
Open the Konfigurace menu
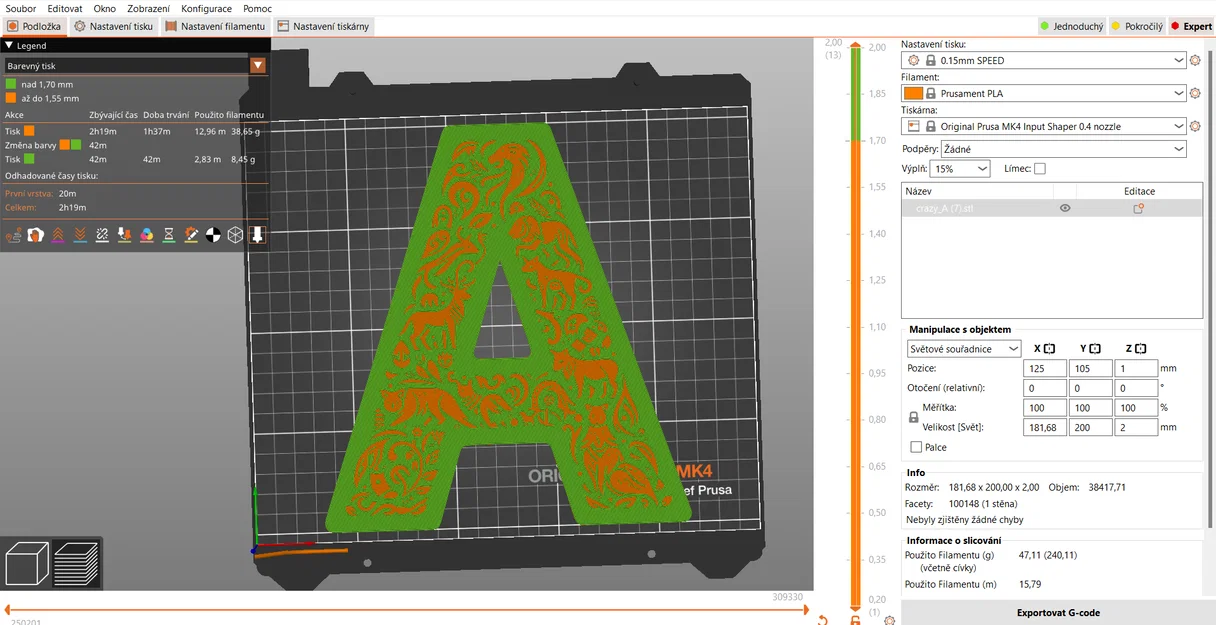tap(206, 8)
